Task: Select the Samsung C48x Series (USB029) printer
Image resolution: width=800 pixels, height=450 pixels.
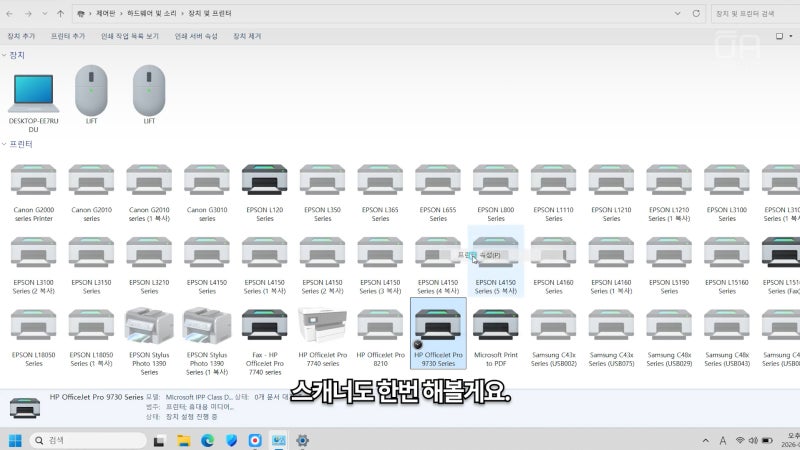Action: click(x=669, y=337)
